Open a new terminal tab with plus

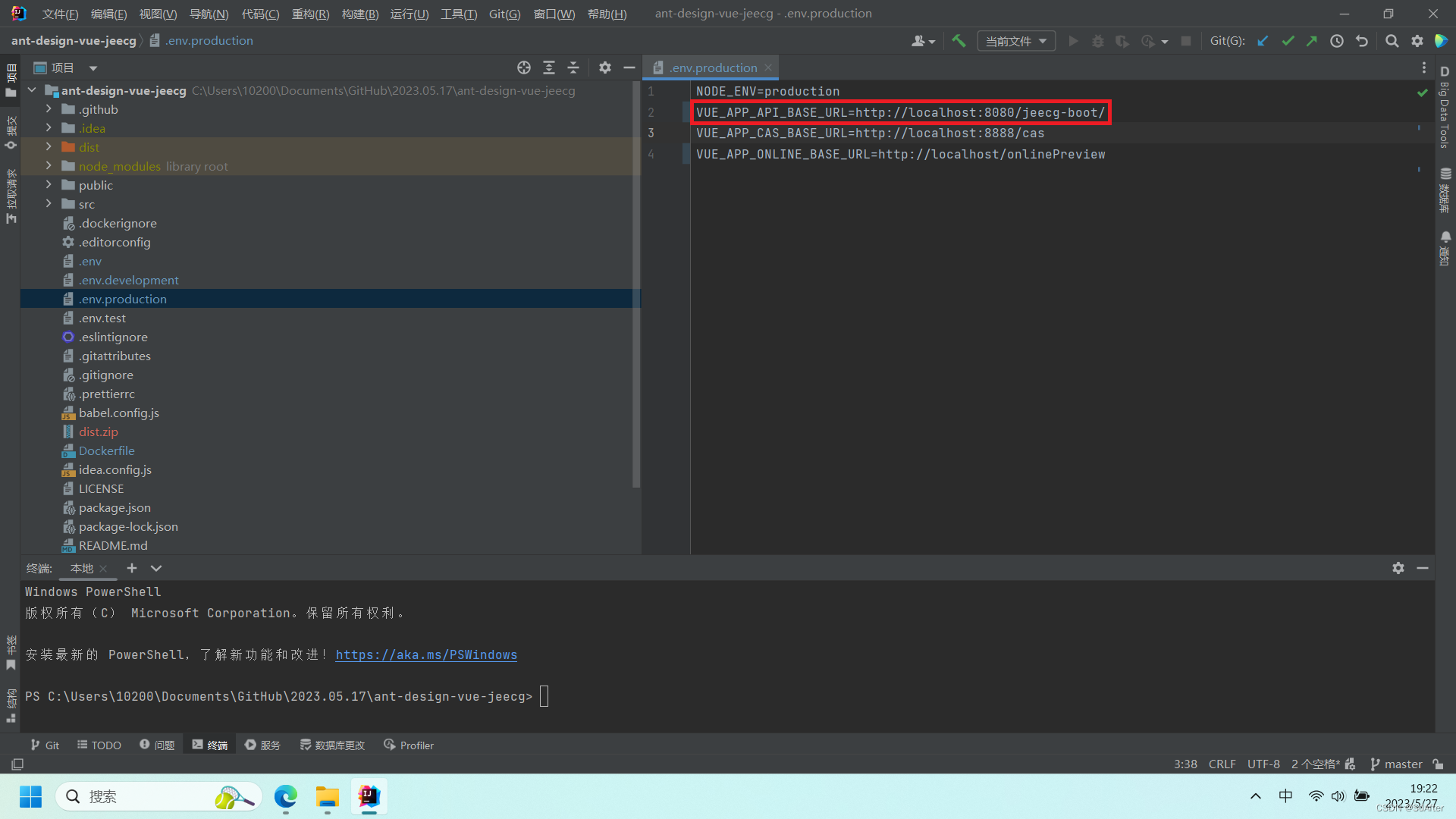point(131,568)
